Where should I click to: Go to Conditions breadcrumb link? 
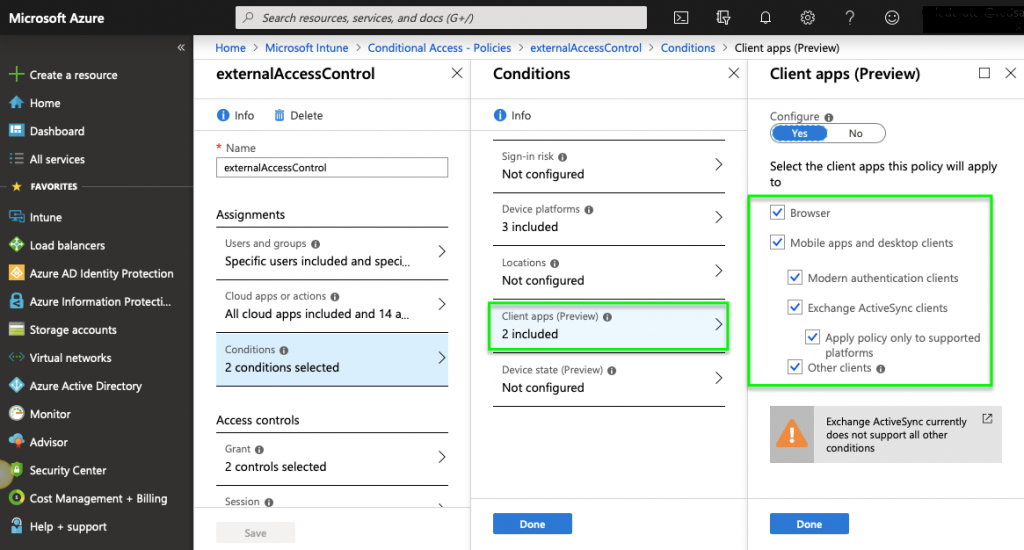(x=688, y=48)
